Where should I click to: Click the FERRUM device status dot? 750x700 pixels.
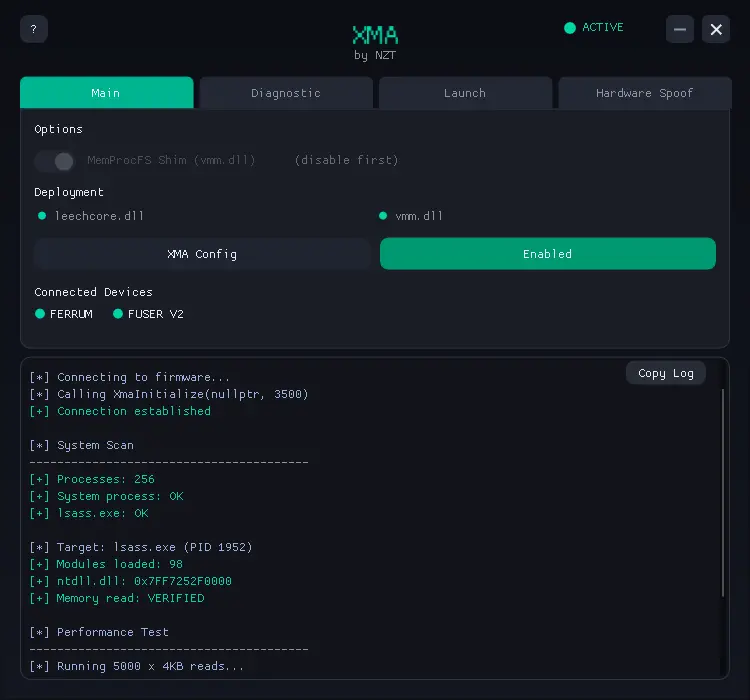coord(40,314)
